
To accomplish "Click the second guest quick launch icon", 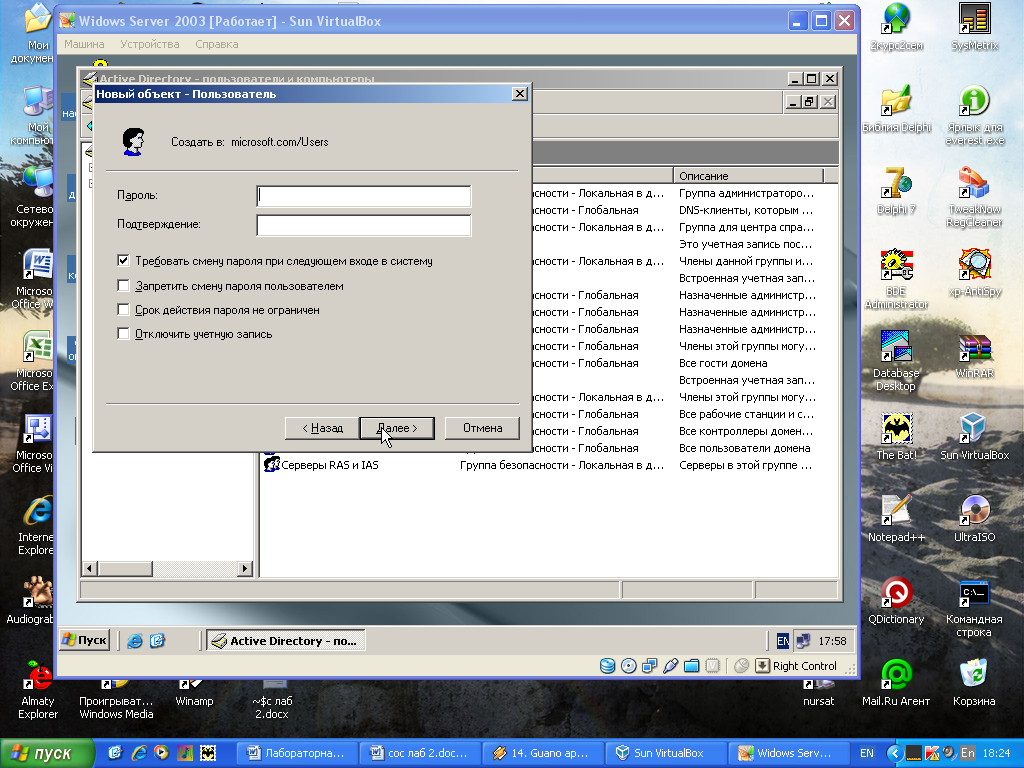I will pos(157,641).
